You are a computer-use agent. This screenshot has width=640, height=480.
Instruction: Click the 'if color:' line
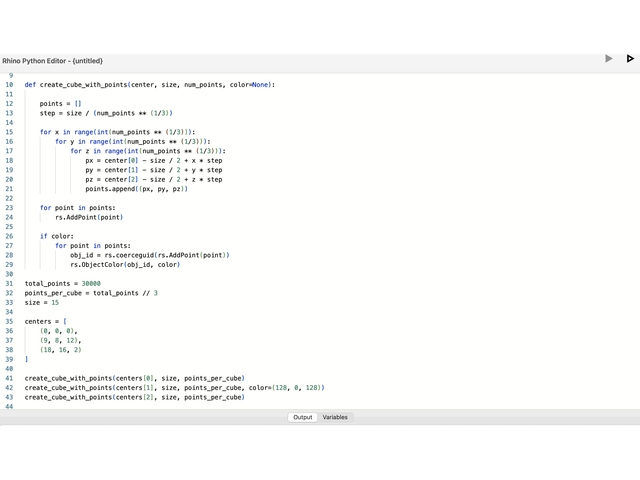(57, 236)
